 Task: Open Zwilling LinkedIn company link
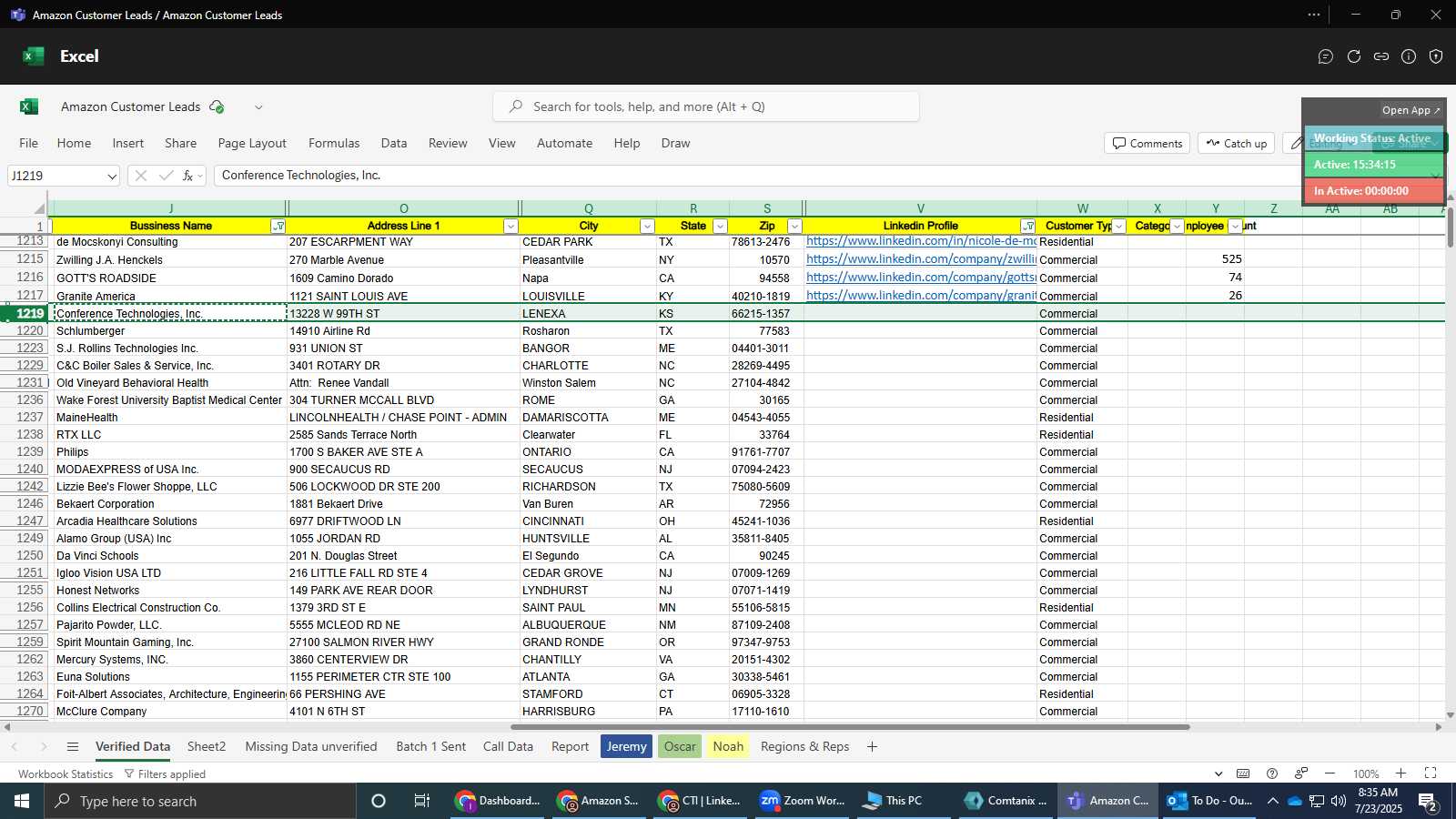click(x=921, y=259)
